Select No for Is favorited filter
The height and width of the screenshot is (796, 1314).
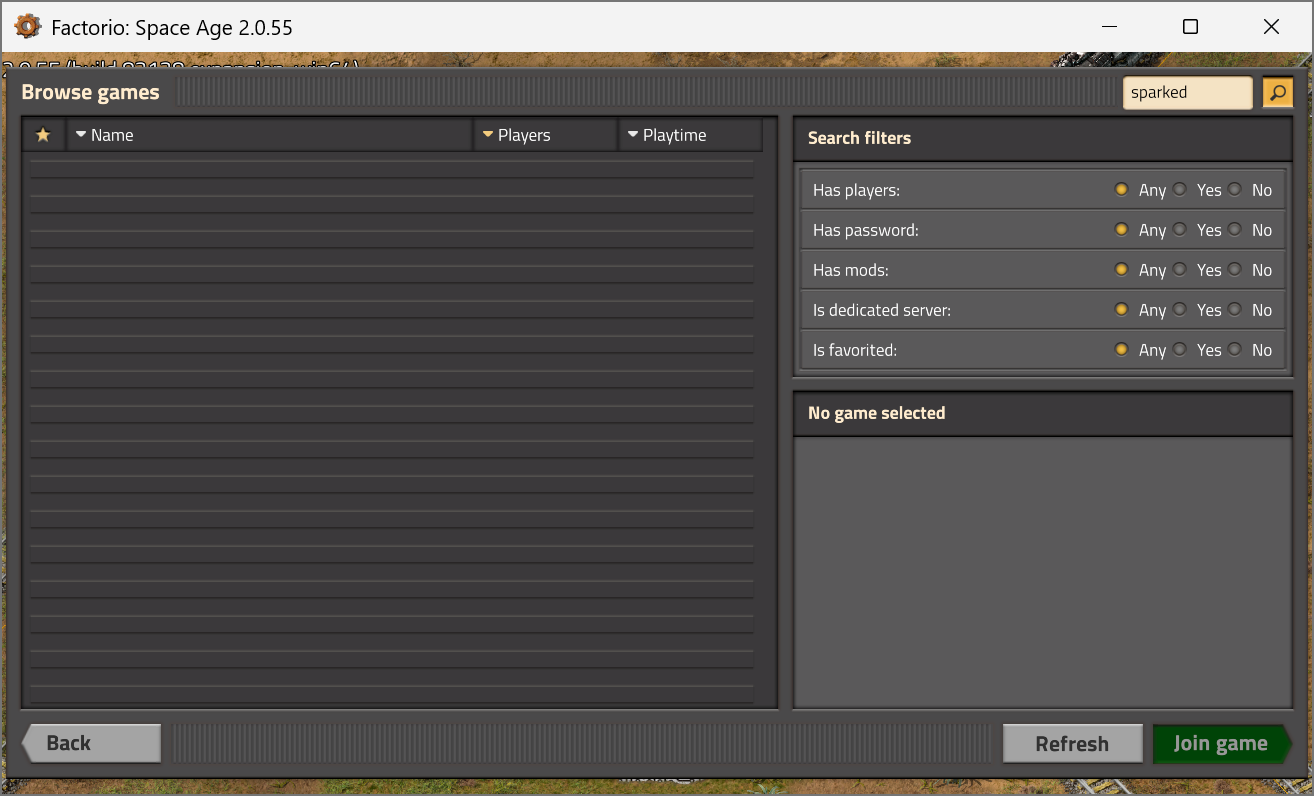[1235, 349]
